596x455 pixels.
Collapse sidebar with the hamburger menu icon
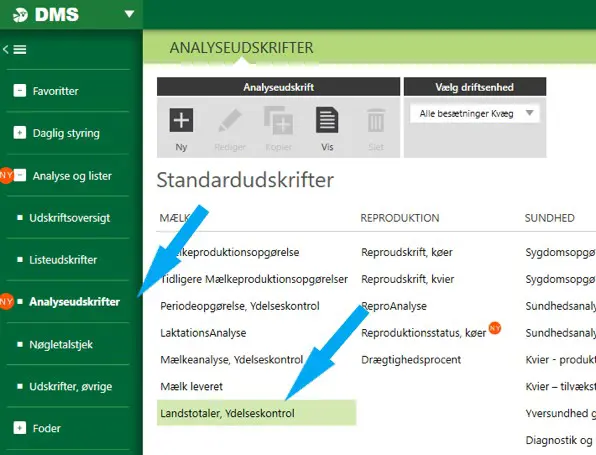click(15, 49)
